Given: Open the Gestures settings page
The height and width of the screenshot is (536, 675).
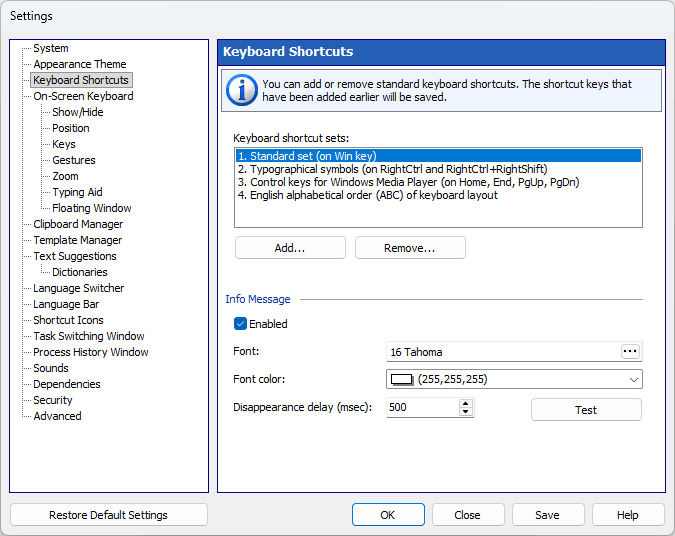Looking at the screenshot, I should tap(74, 160).
